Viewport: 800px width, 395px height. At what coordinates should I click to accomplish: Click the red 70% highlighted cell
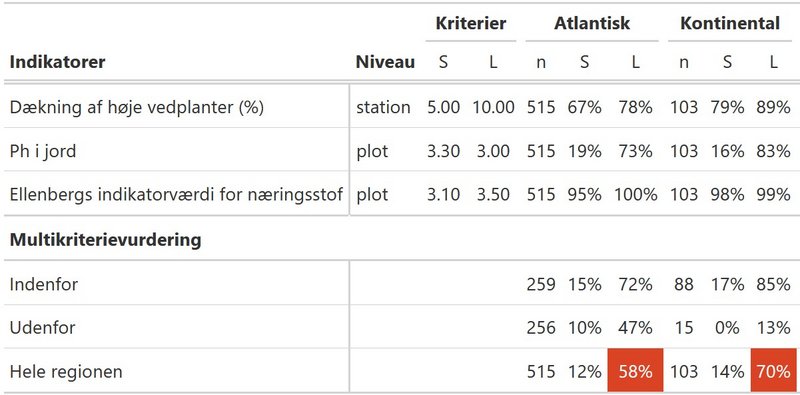click(x=773, y=371)
